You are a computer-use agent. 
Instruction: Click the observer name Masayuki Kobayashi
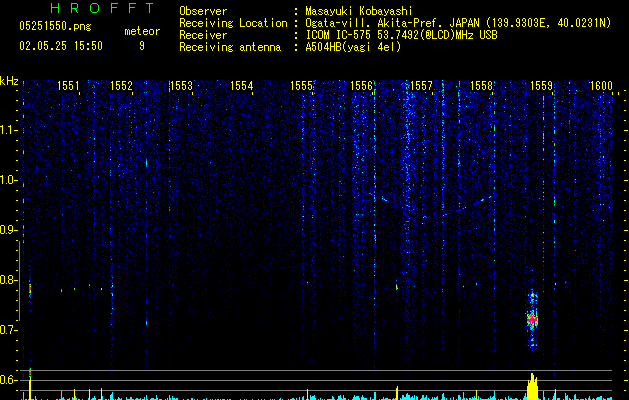click(x=359, y=11)
